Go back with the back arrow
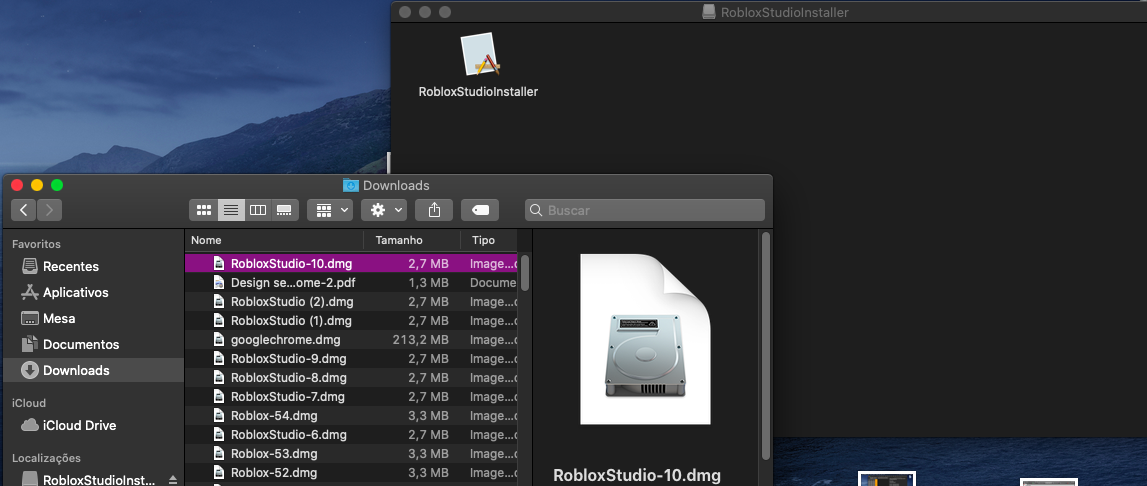This screenshot has height=486, width=1147. click(24, 210)
